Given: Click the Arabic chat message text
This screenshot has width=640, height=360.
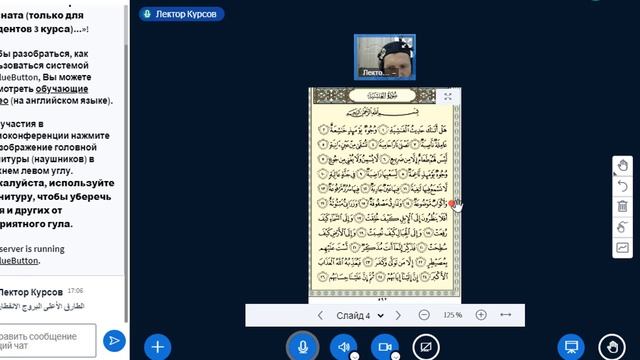Looking at the screenshot, I should [42, 306].
